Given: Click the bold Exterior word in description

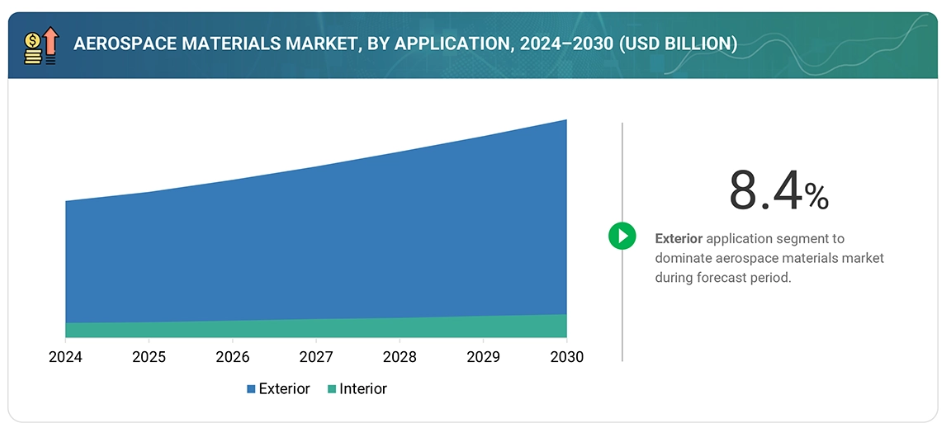Looking at the screenshot, I should point(678,239).
